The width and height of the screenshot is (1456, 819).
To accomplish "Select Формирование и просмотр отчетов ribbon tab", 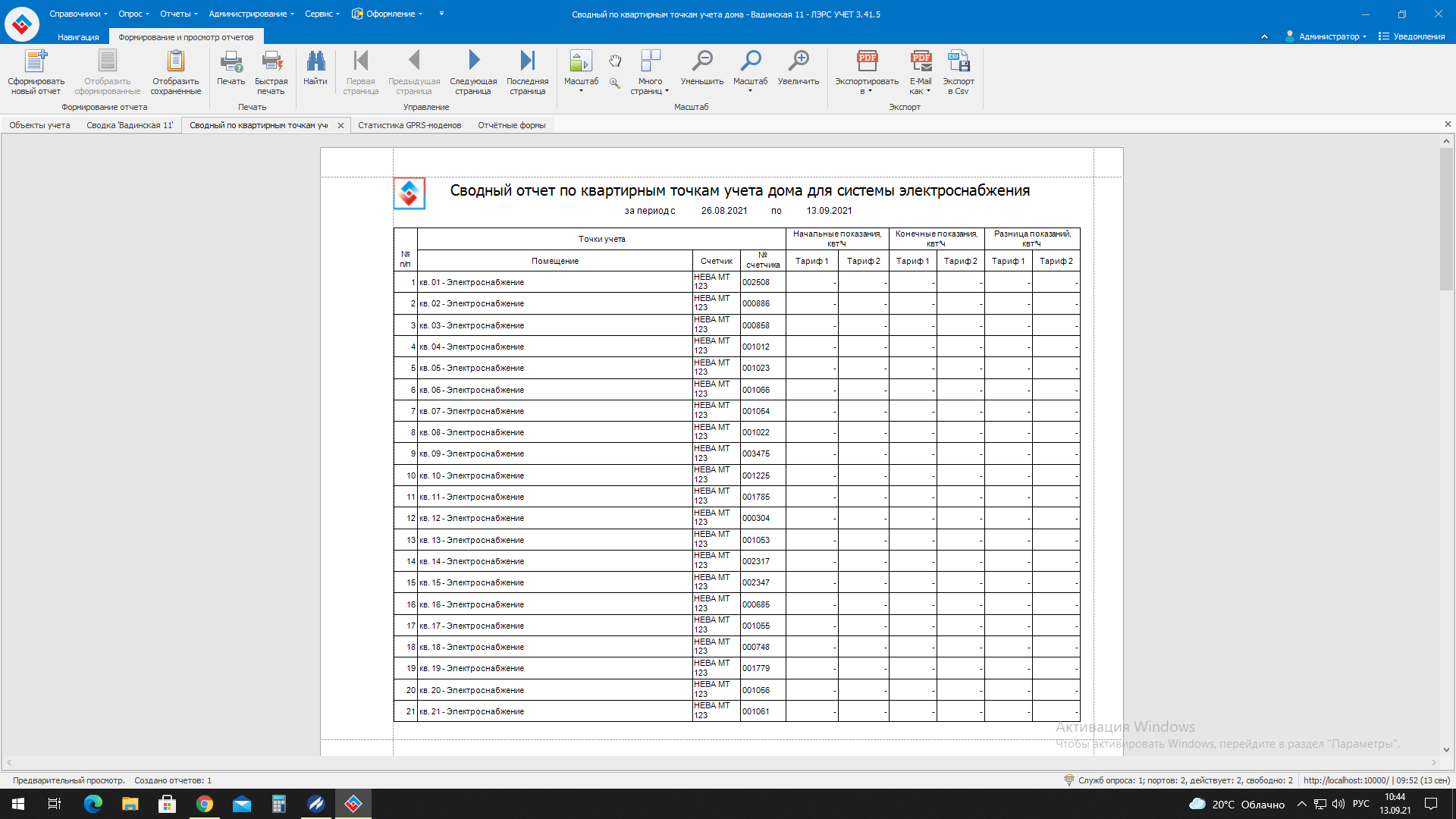I will pyautogui.click(x=186, y=37).
